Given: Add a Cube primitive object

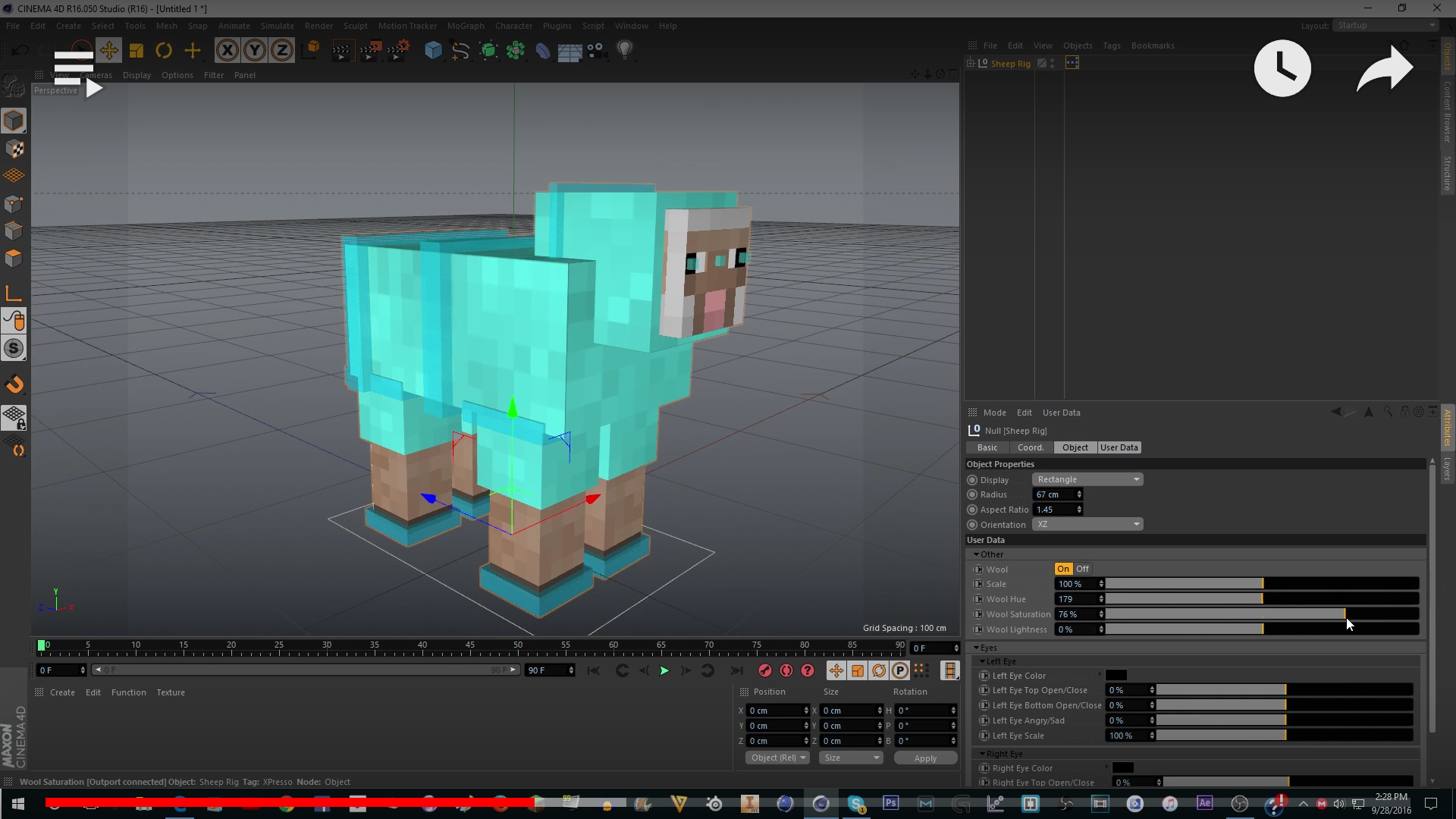Looking at the screenshot, I should [x=433, y=51].
